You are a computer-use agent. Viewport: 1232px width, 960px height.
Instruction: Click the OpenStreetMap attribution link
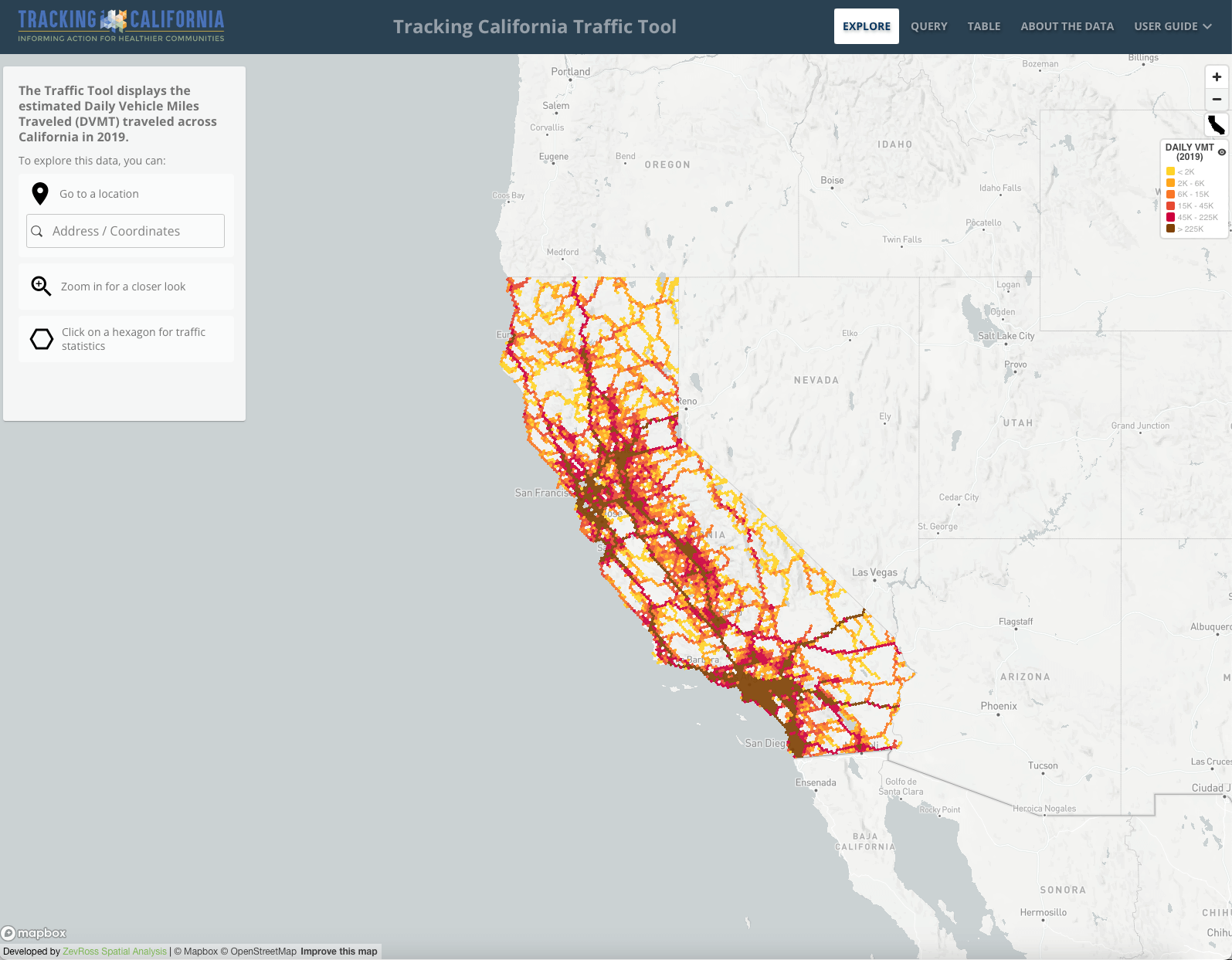pos(263,952)
